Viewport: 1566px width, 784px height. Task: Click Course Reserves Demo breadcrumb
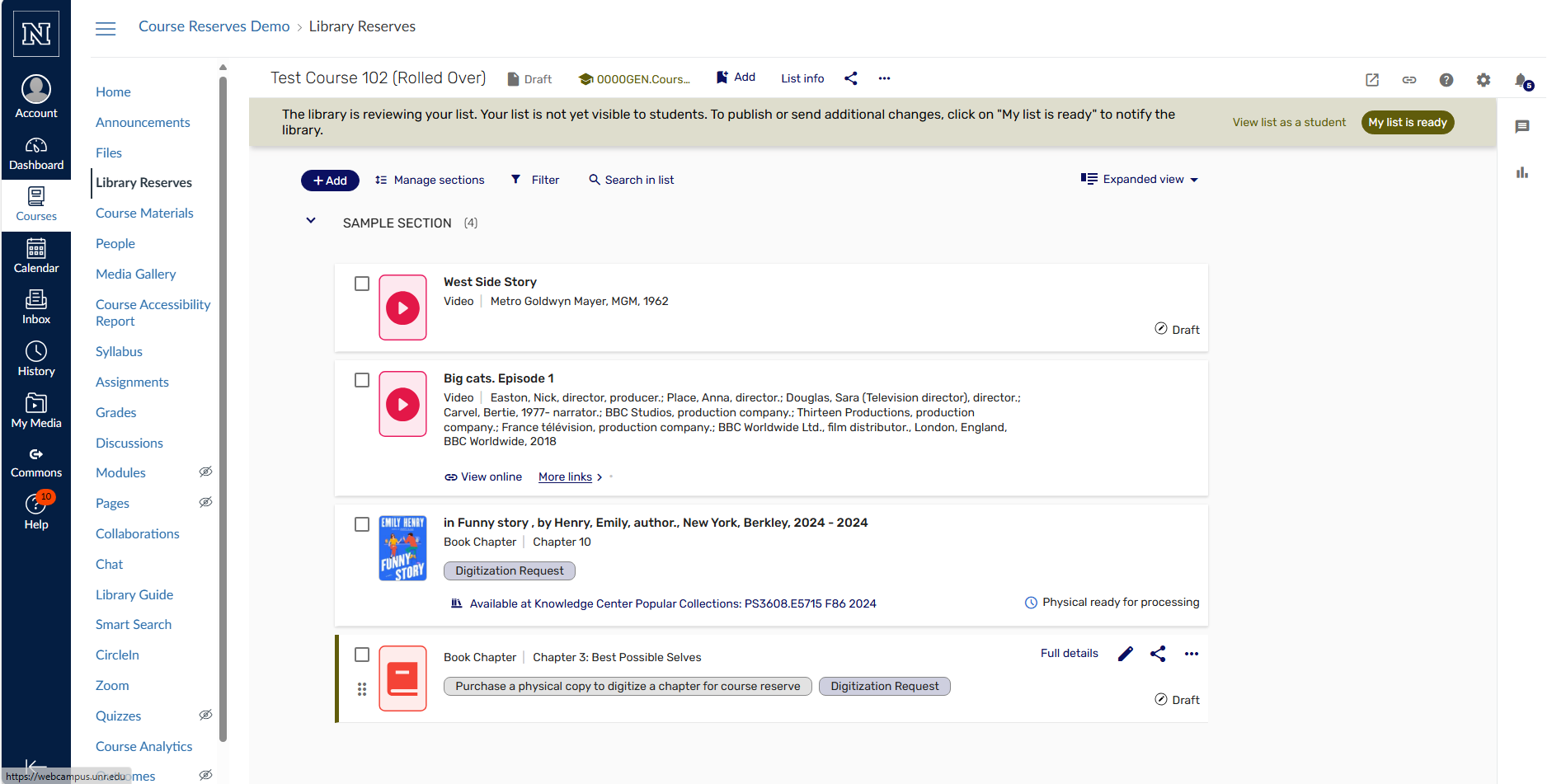pos(214,26)
